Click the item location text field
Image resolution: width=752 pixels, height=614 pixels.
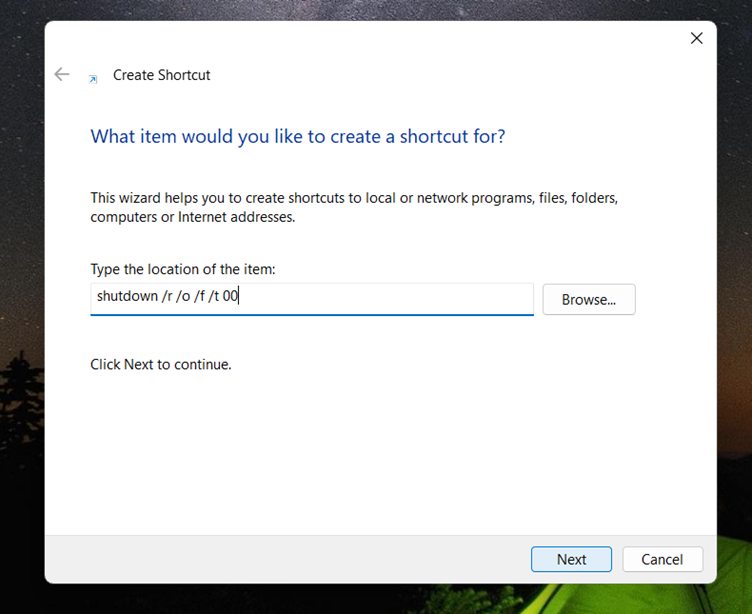(x=312, y=299)
